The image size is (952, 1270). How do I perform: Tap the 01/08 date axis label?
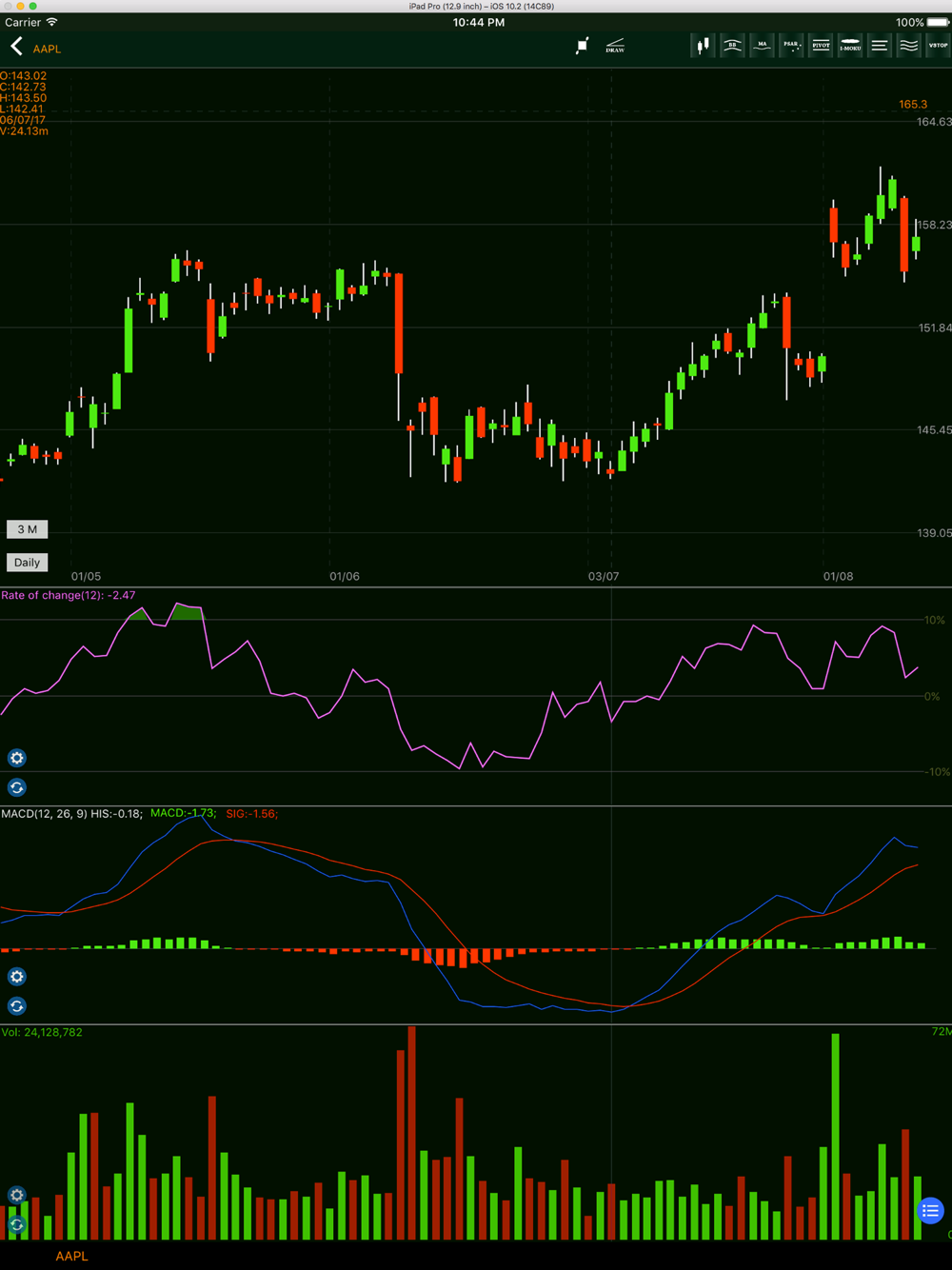click(839, 577)
